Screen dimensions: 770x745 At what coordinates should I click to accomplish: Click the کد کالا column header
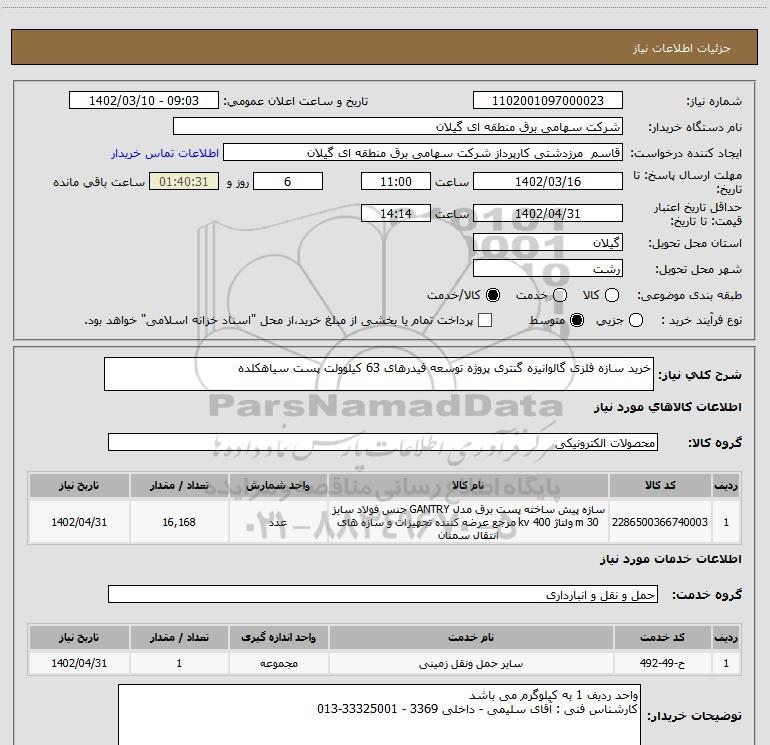[660, 485]
